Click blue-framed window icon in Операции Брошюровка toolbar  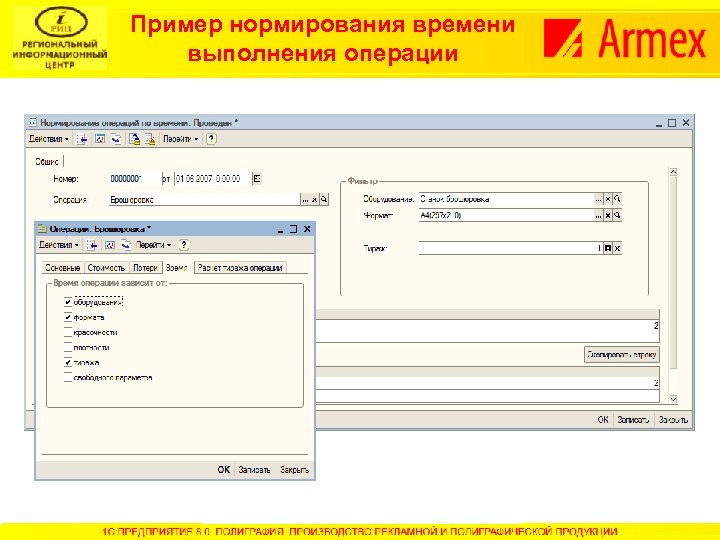[x=109, y=245]
